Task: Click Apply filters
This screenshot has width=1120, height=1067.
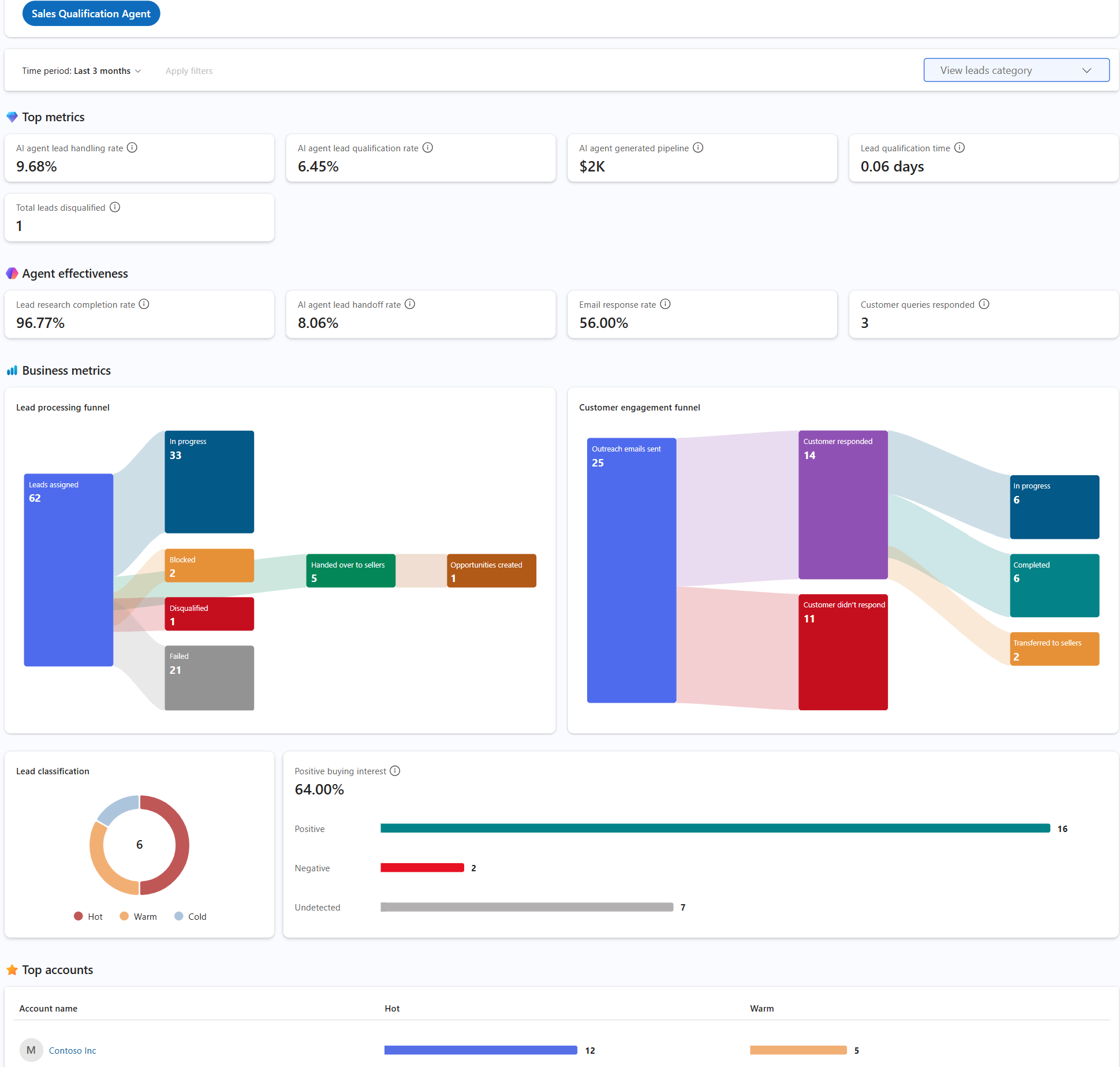Action: (189, 70)
